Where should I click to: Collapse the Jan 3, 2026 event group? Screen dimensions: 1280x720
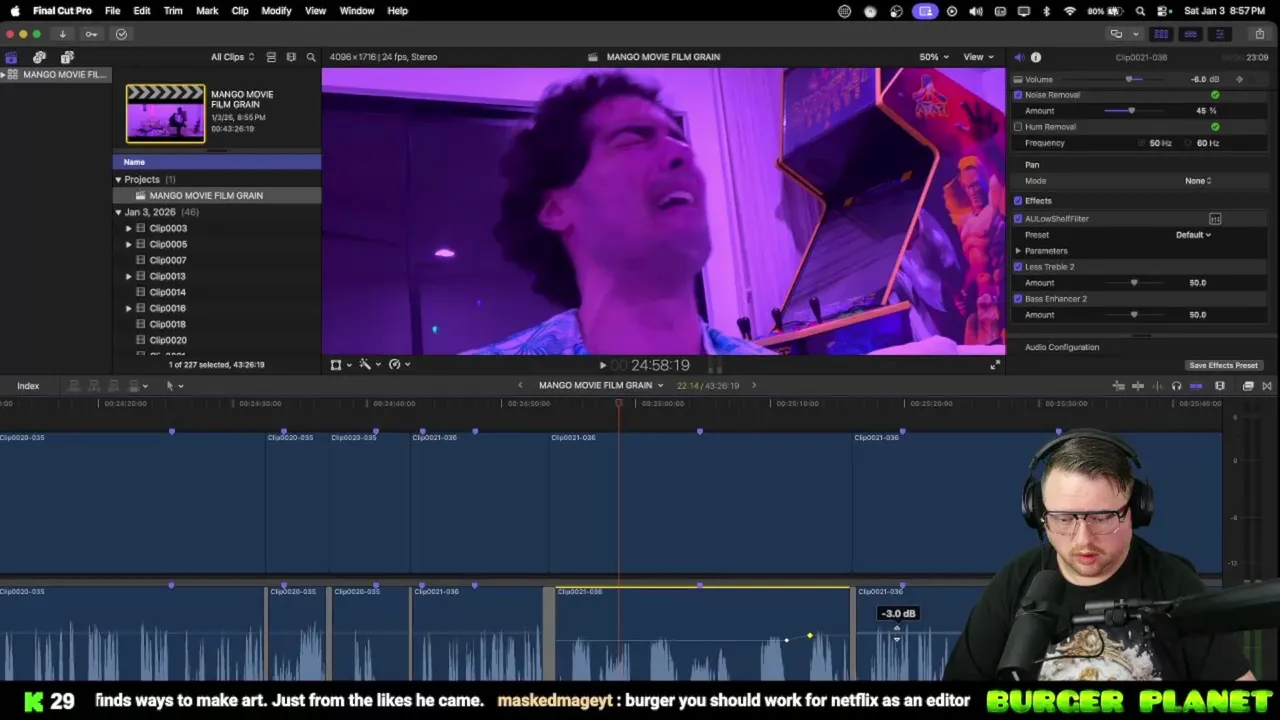(x=118, y=212)
